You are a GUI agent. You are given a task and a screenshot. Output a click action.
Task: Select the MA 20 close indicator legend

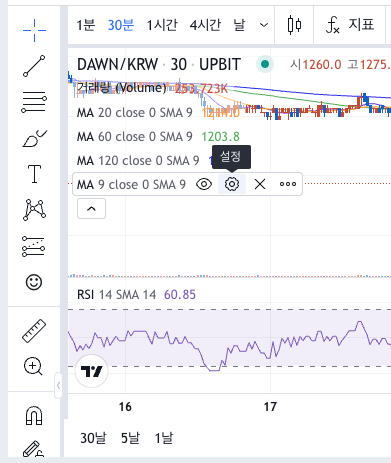[135, 113]
